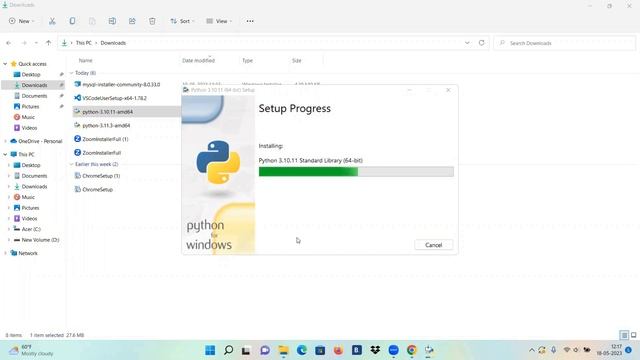The image size is (640, 360).
Task: Open Music under Quick access
Action: tap(24, 117)
